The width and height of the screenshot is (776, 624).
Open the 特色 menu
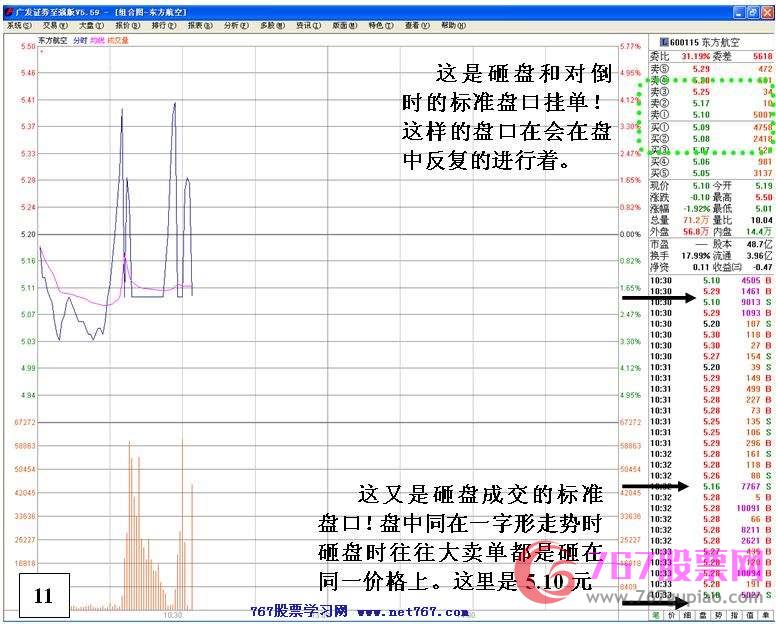pyautogui.click(x=381, y=25)
